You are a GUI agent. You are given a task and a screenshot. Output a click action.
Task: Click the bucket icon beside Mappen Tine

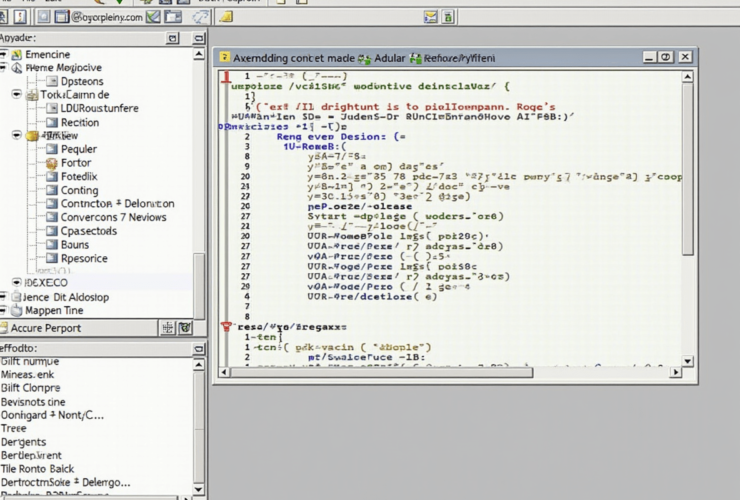pyautogui.click(x=17, y=311)
